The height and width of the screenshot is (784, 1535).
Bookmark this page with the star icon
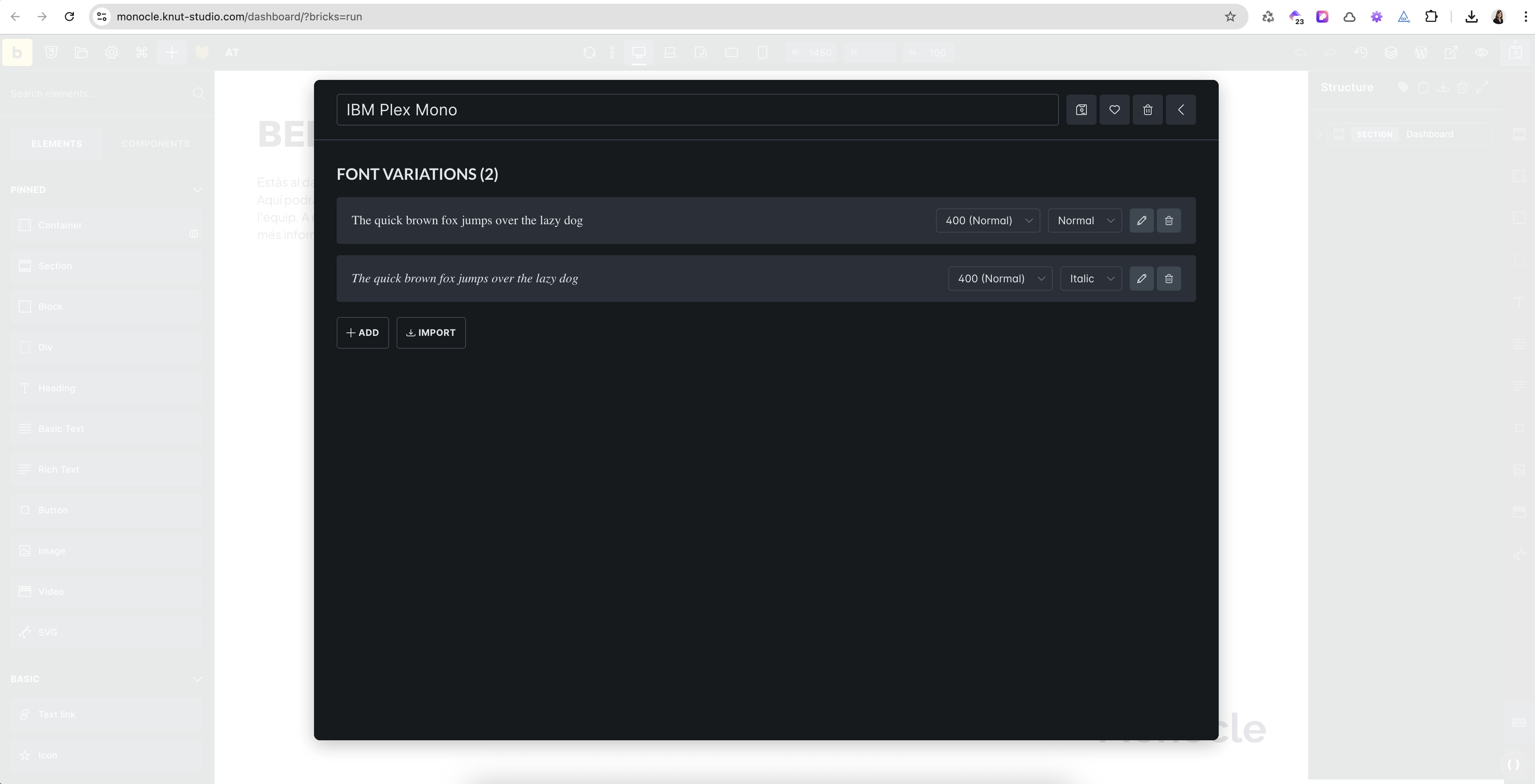[1230, 17]
